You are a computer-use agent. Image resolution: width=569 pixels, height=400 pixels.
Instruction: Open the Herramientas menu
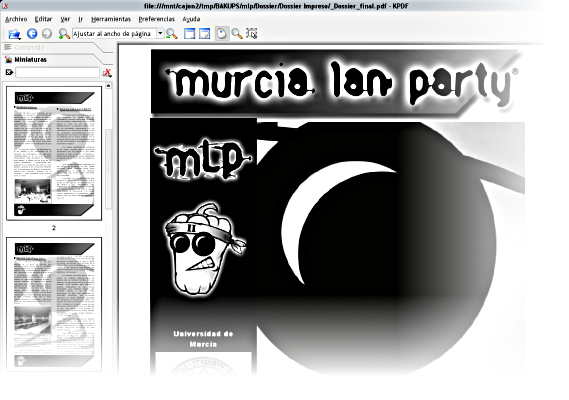coord(111,19)
